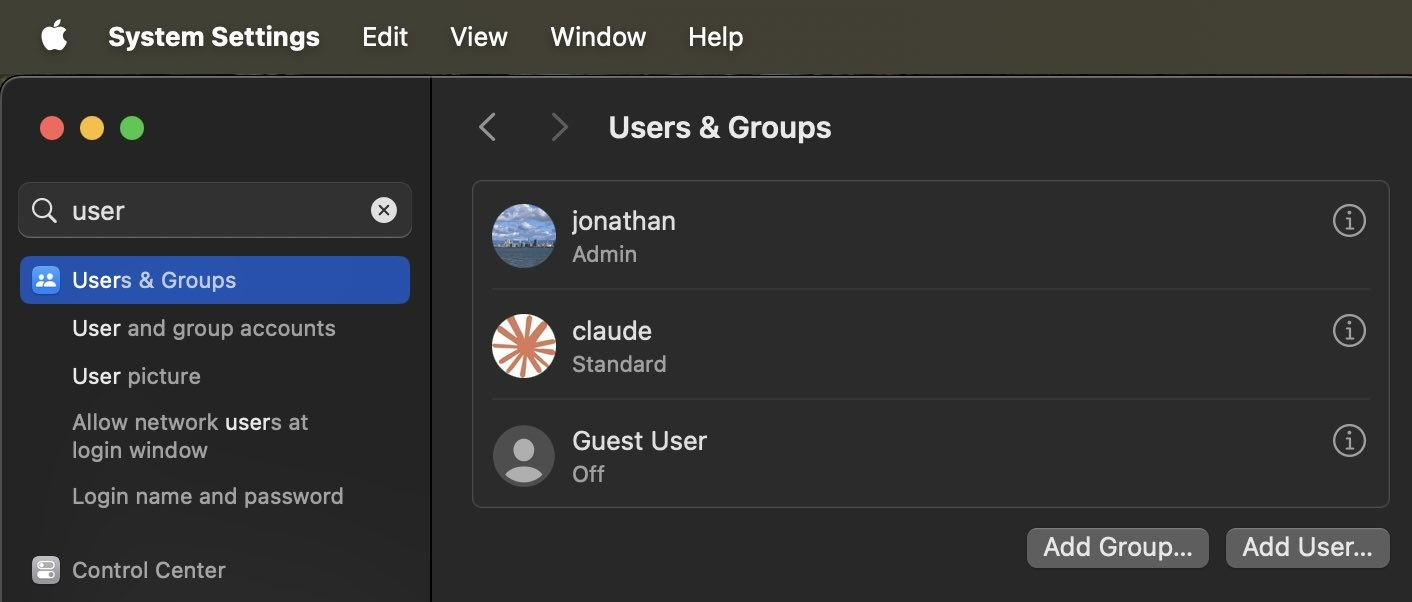The height and width of the screenshot is (602, 1412).
Task: Click claude's orange starburst avatar
Action: (524, 346)
